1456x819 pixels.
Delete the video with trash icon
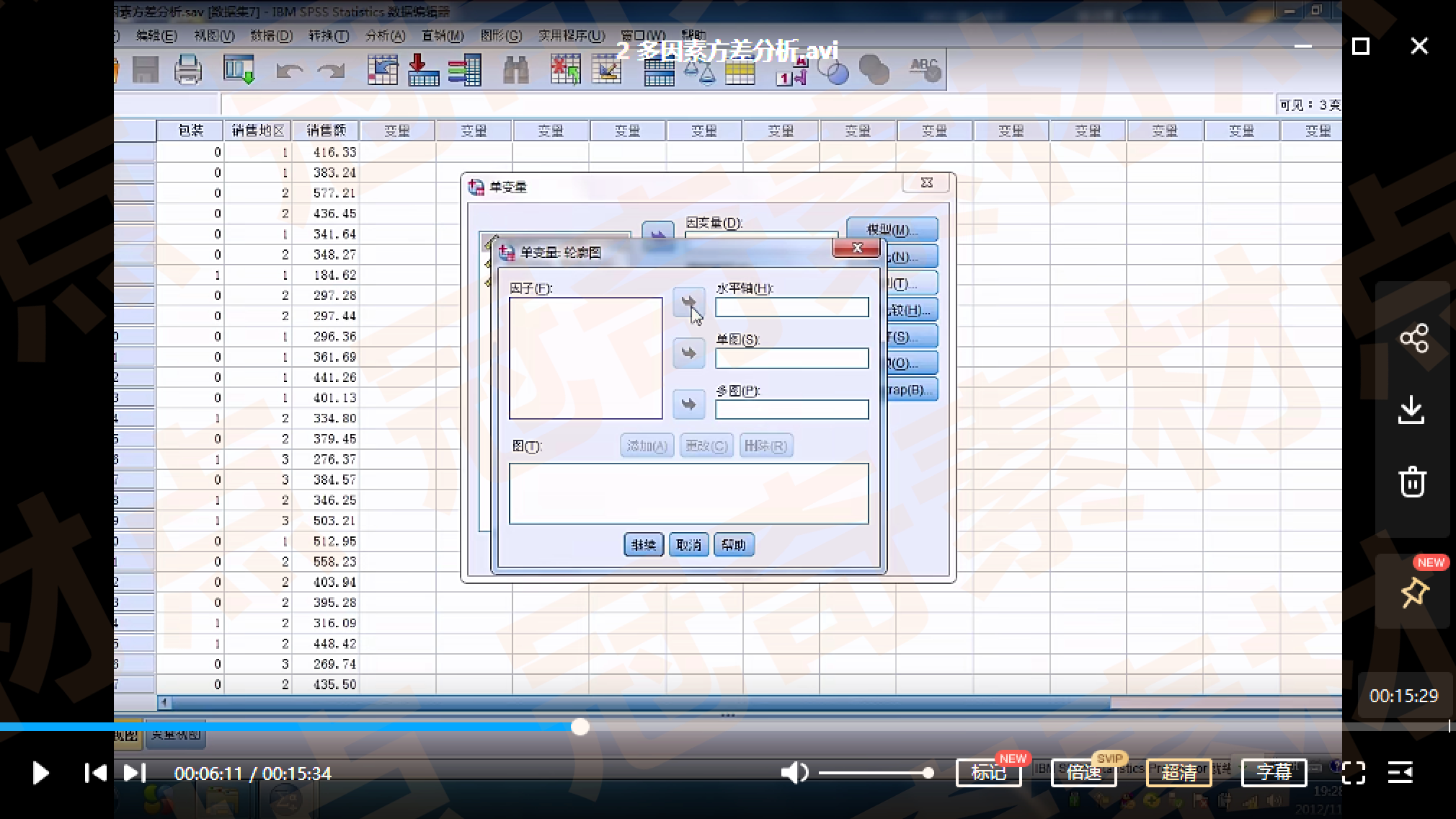(1412, 482)
